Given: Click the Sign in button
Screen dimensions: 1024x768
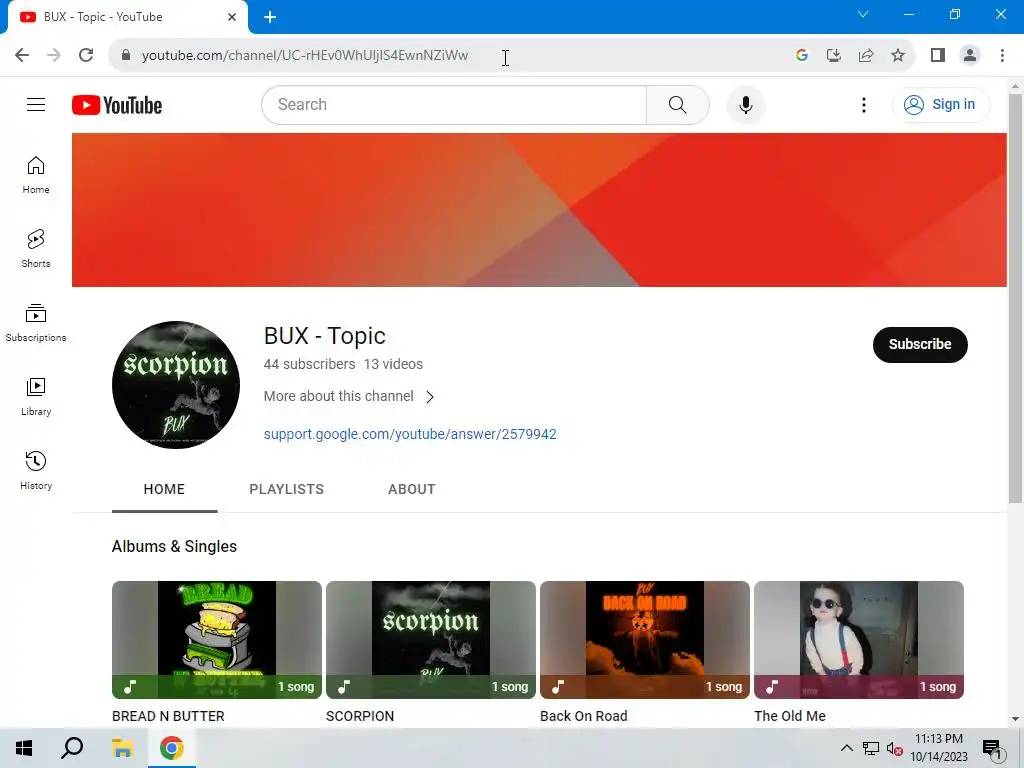Looking at the screenshot, I should (940, 104).
